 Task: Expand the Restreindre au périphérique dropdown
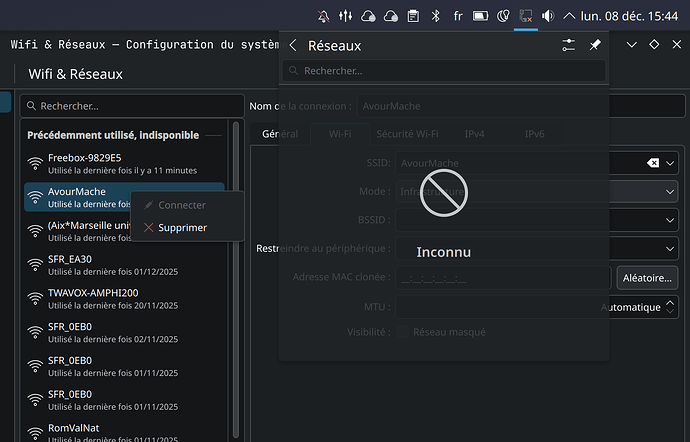click(x=670, y=248)
